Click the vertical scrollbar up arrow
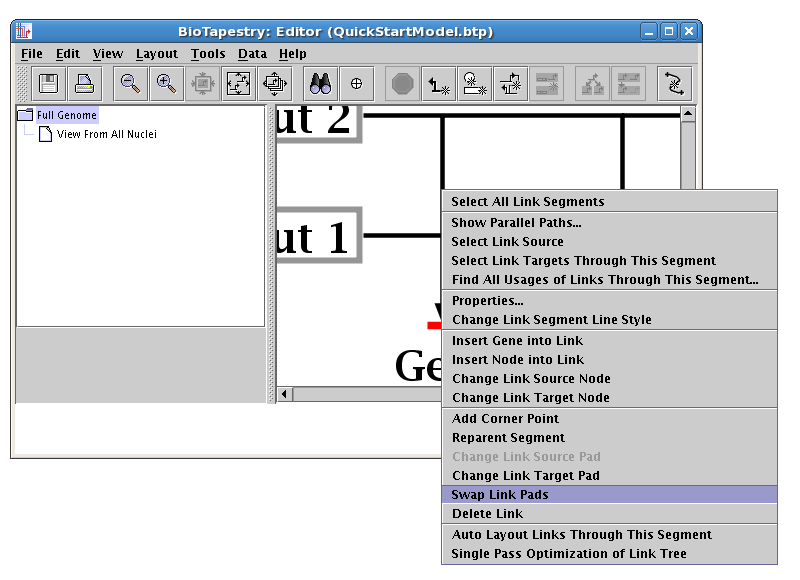 coord(688,114)
